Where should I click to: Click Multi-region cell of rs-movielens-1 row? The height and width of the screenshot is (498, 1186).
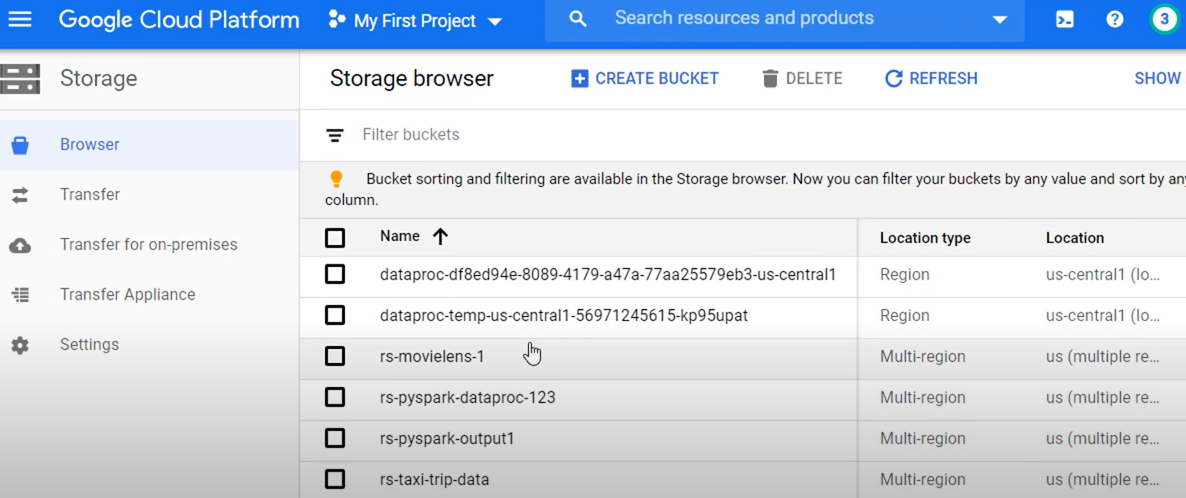(x=923, y=356)
